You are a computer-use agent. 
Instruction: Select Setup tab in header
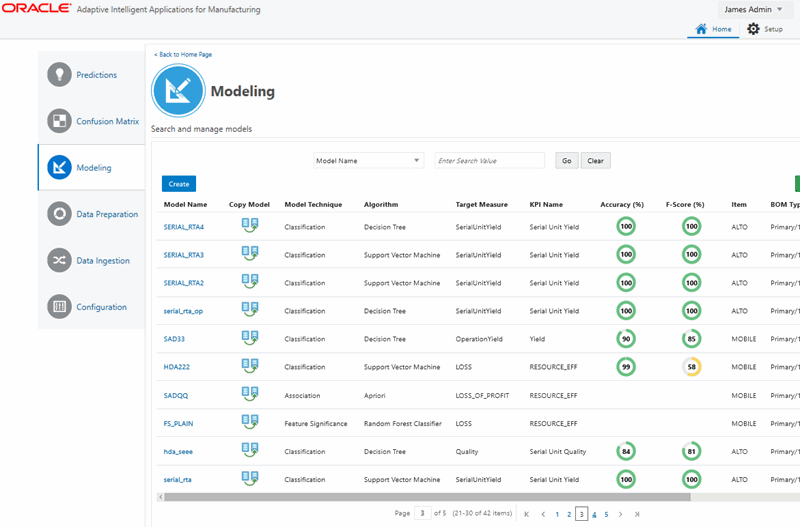(765, 29)
